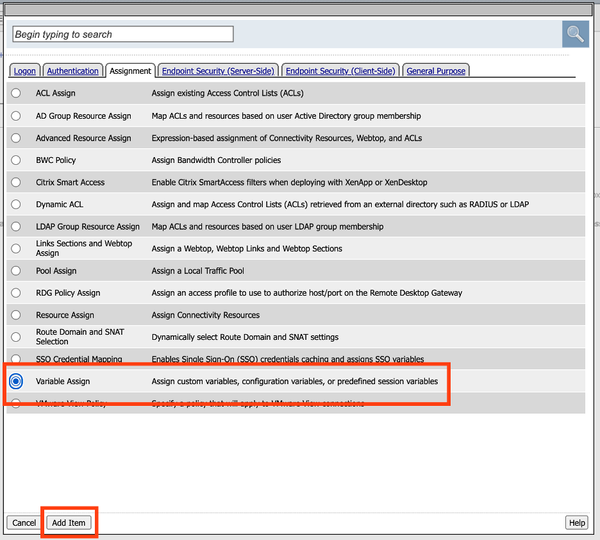Select the Variable Assign radio button
The image size is (600, 540).
(x=16, y=381)
